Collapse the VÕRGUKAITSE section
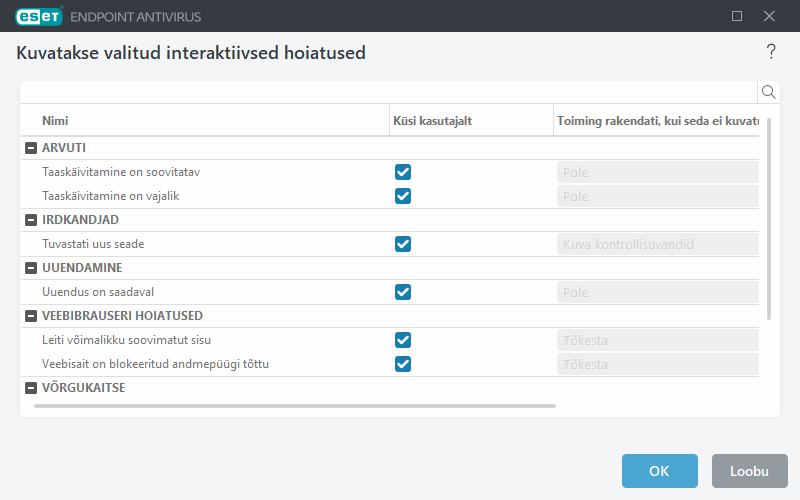 31,388
